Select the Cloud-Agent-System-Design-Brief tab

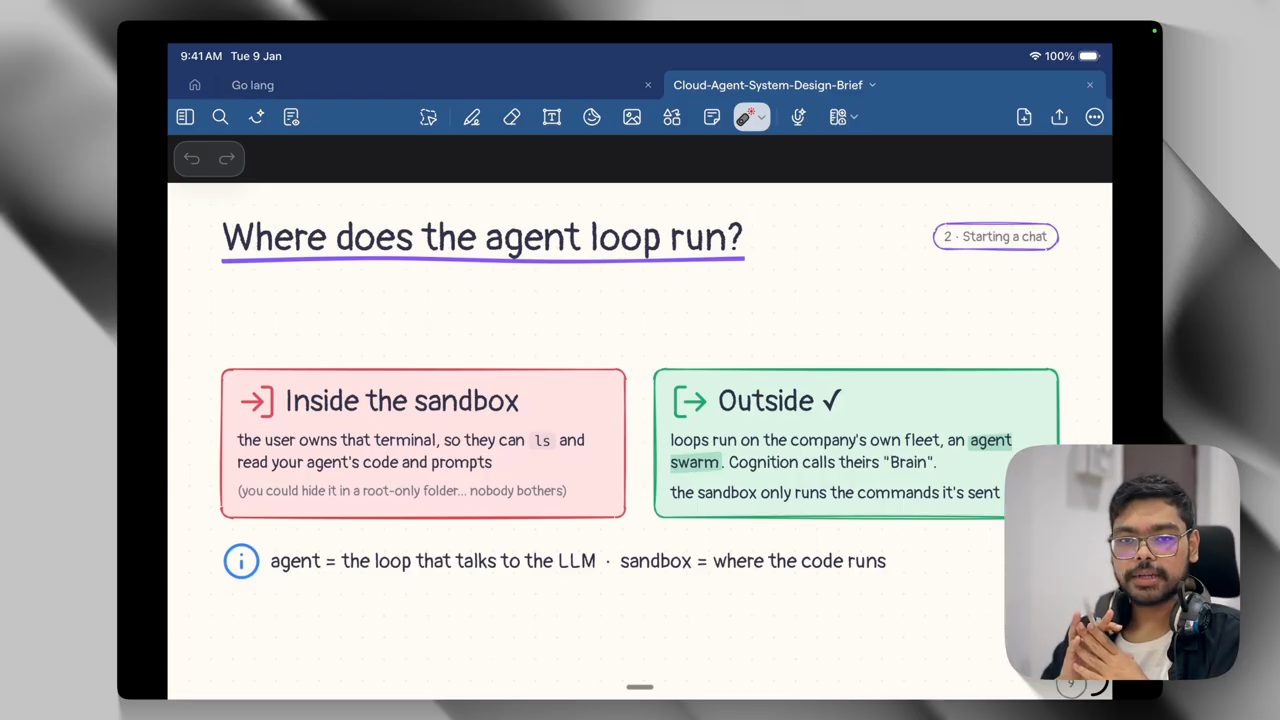click(768, 85)
